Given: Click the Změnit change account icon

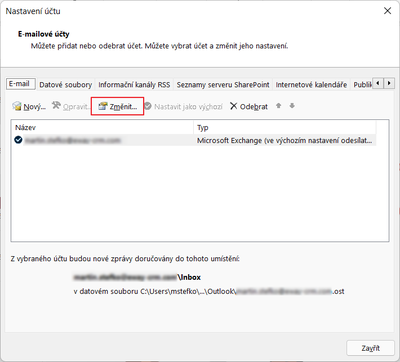Looking at the screenshot, I should (103, 106).
